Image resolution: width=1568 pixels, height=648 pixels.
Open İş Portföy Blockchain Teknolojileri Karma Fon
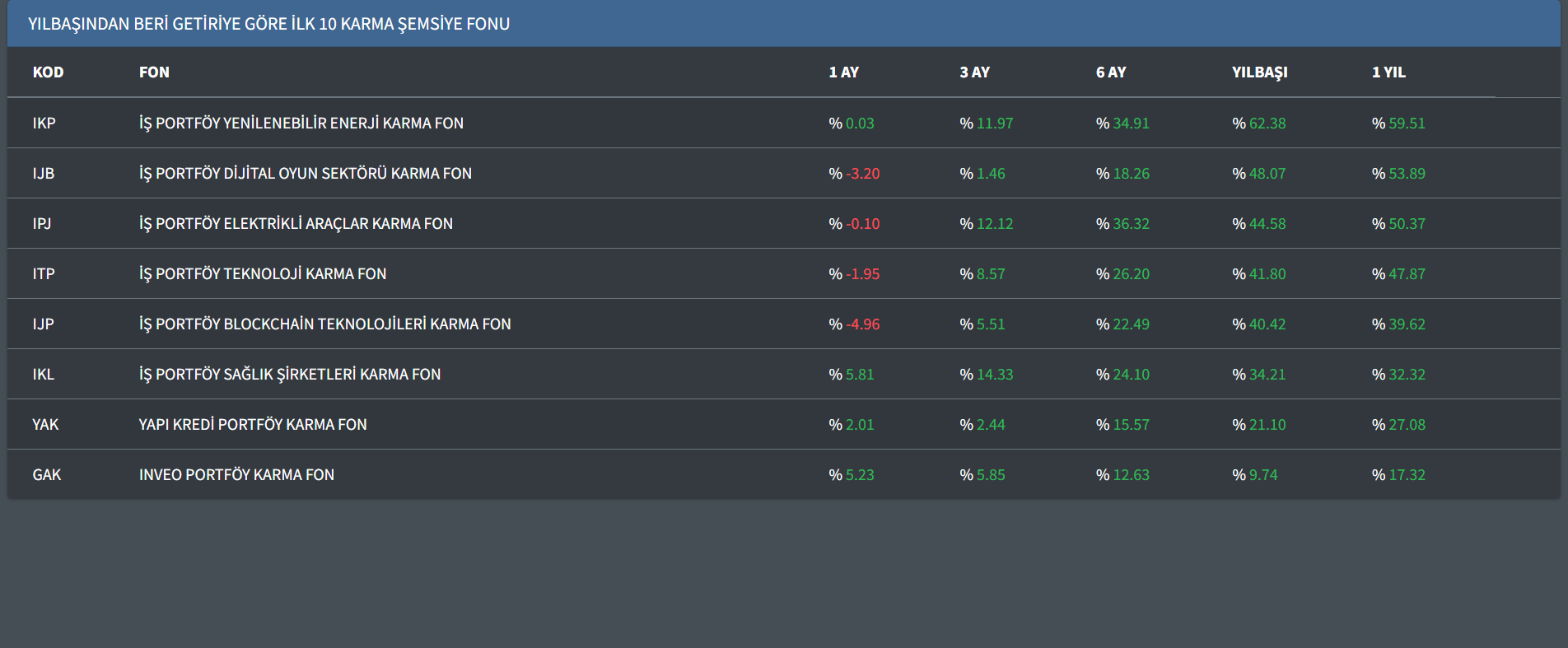[x=324, y=324]
